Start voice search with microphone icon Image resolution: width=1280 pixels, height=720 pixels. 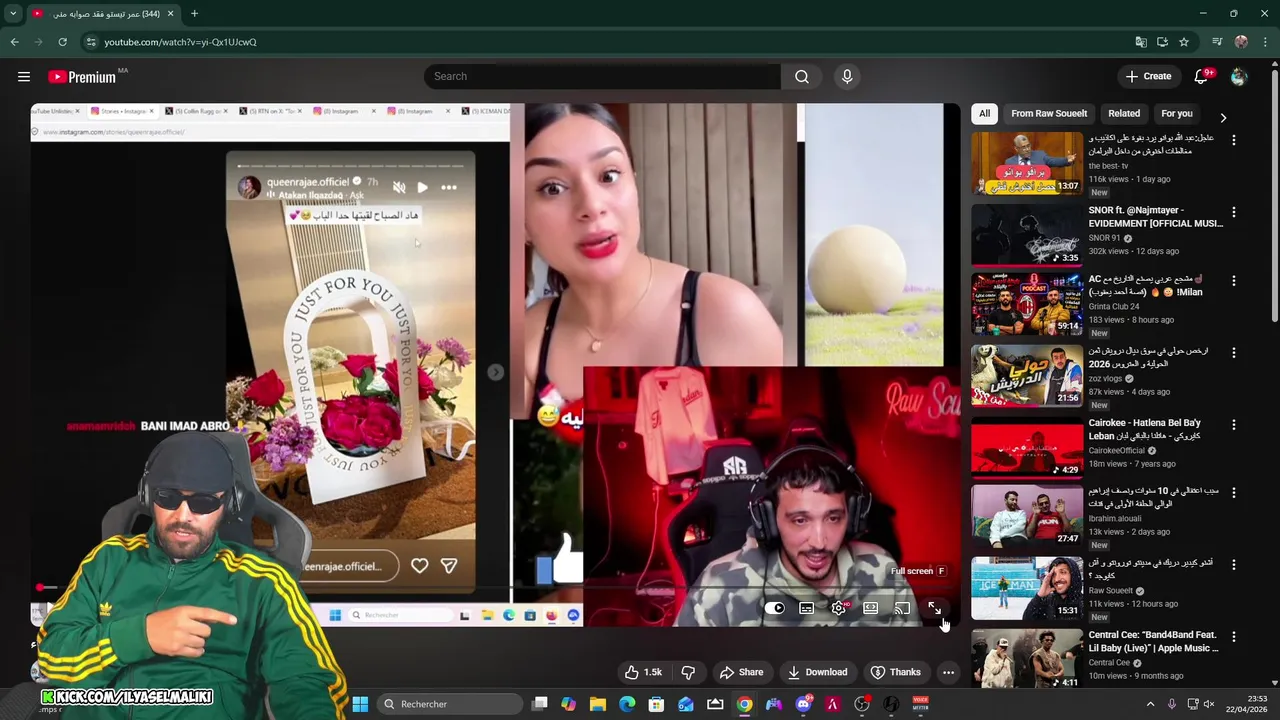click(847, 76)
